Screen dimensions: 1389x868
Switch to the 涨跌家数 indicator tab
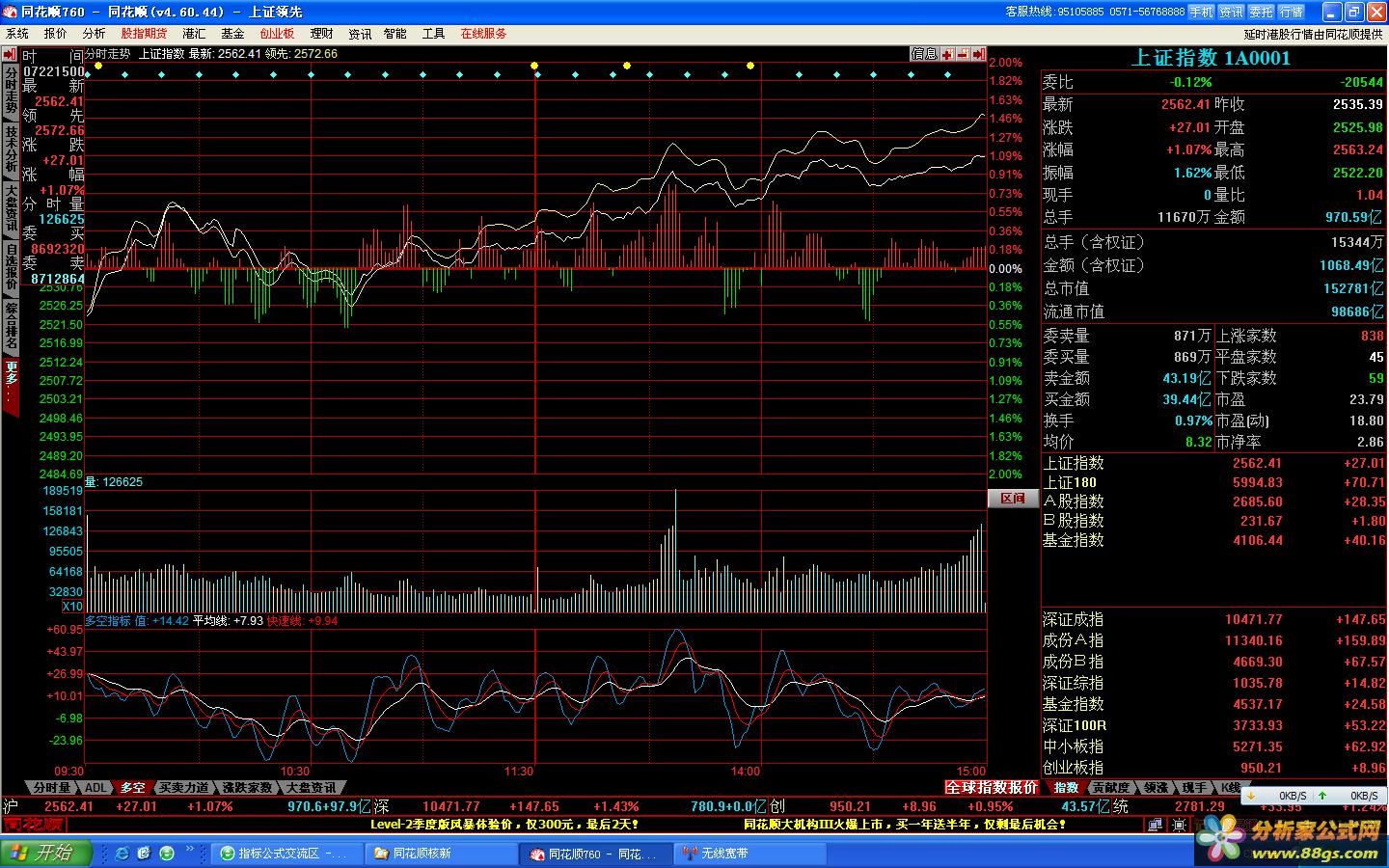tap(247, 788)
